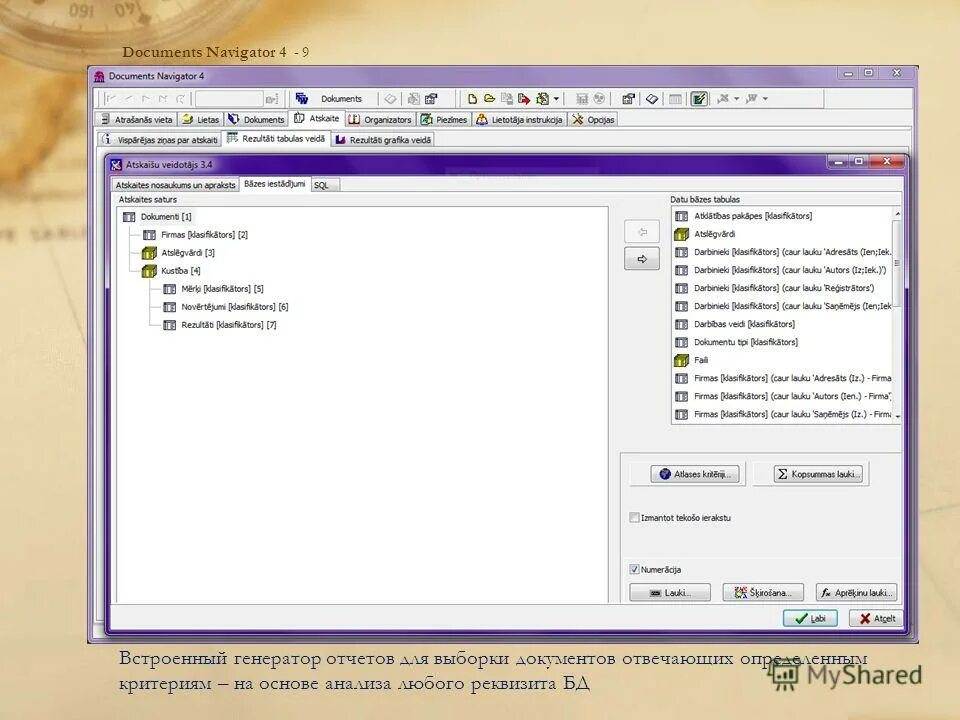Disable the Numerācija checkbox
Image resolution: width=960 pixels, height=720 pixels.
pyautogui.click(x=634, y=569)
